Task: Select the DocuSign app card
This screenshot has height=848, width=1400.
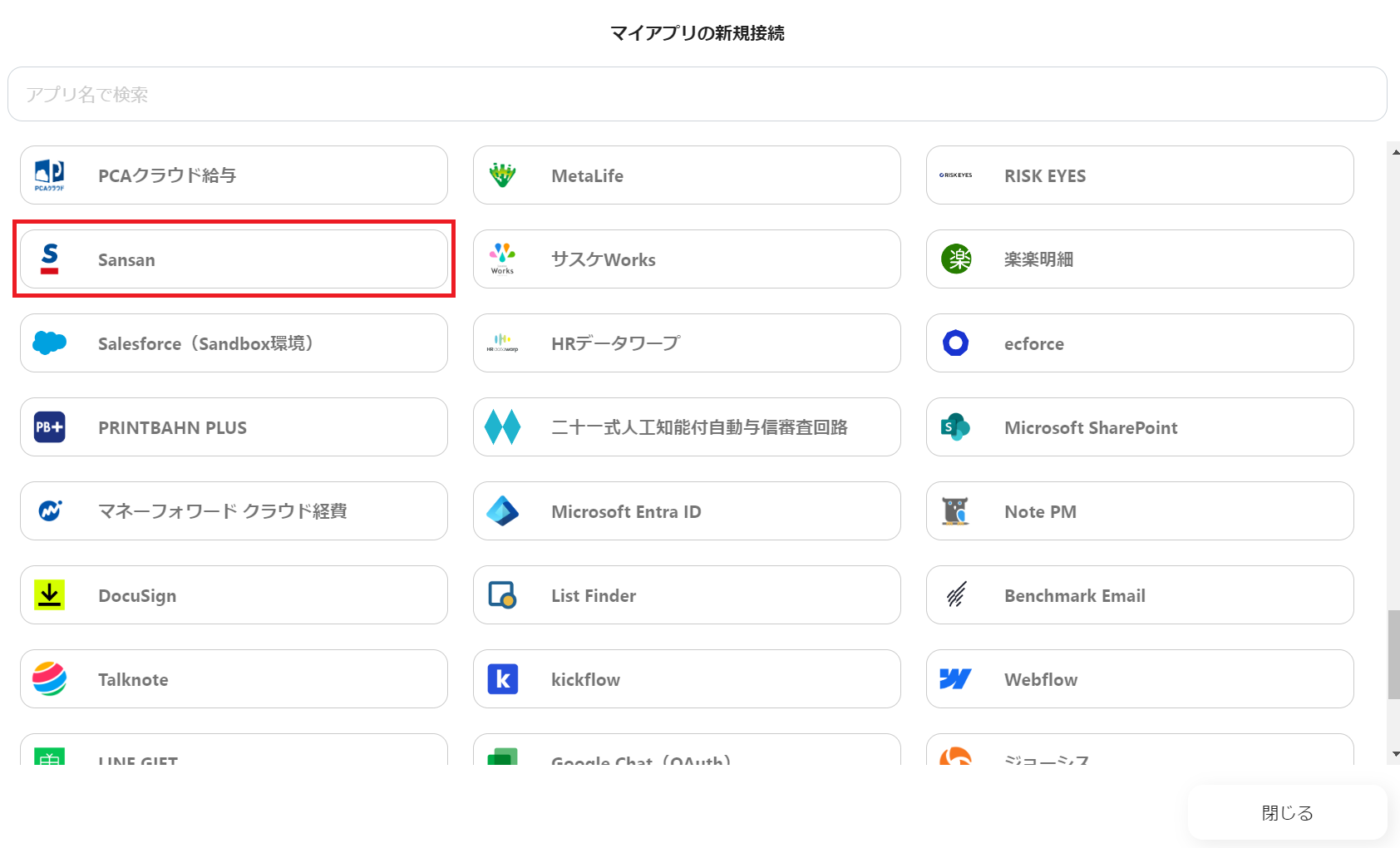Action: point(234,594)
